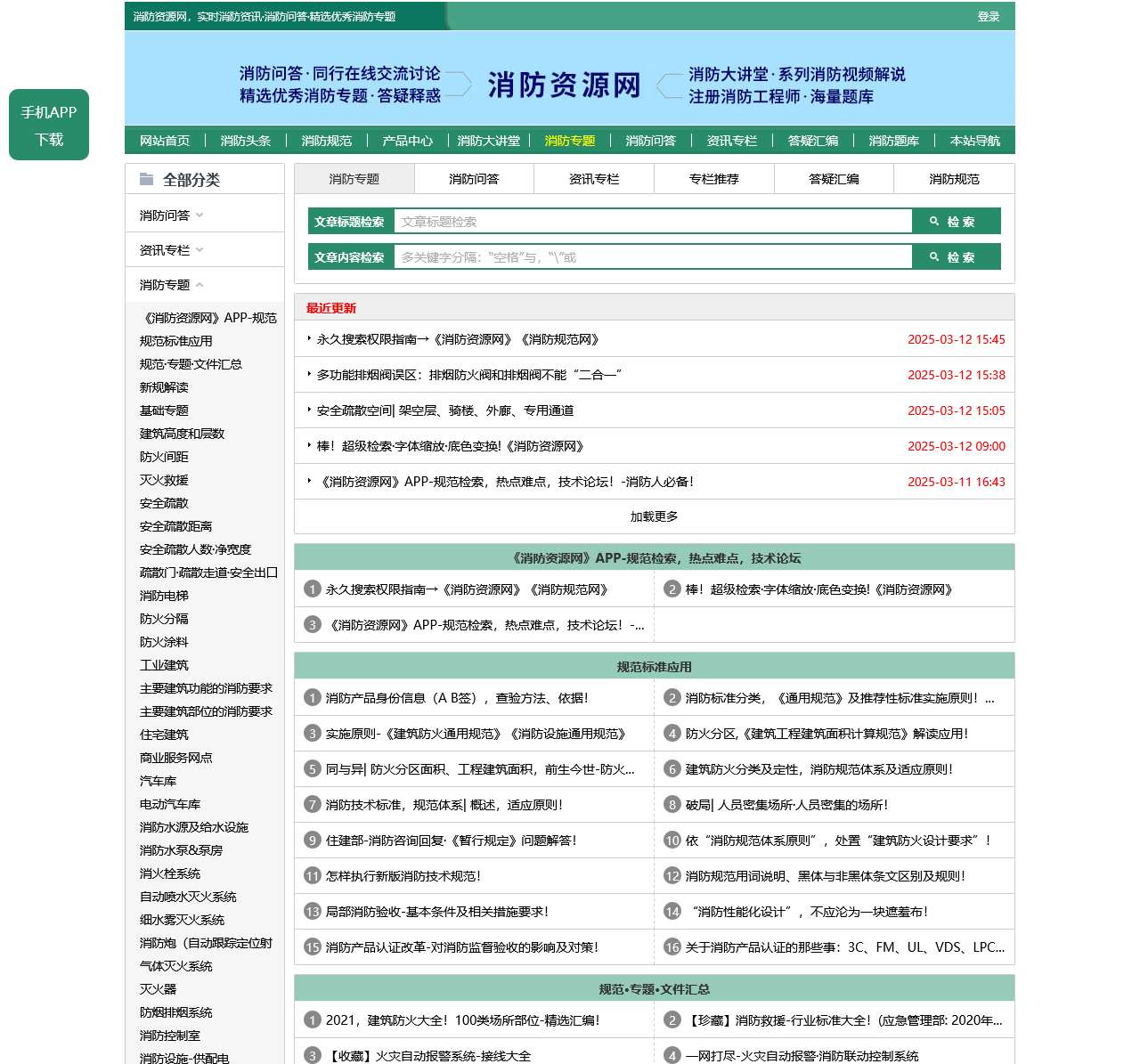This screenshot has width=1140, height=1064.
Task: Click the number 16 badge for 关于消防产品认证的那些事
Action: pyautogui.click(x=672, y=946)
